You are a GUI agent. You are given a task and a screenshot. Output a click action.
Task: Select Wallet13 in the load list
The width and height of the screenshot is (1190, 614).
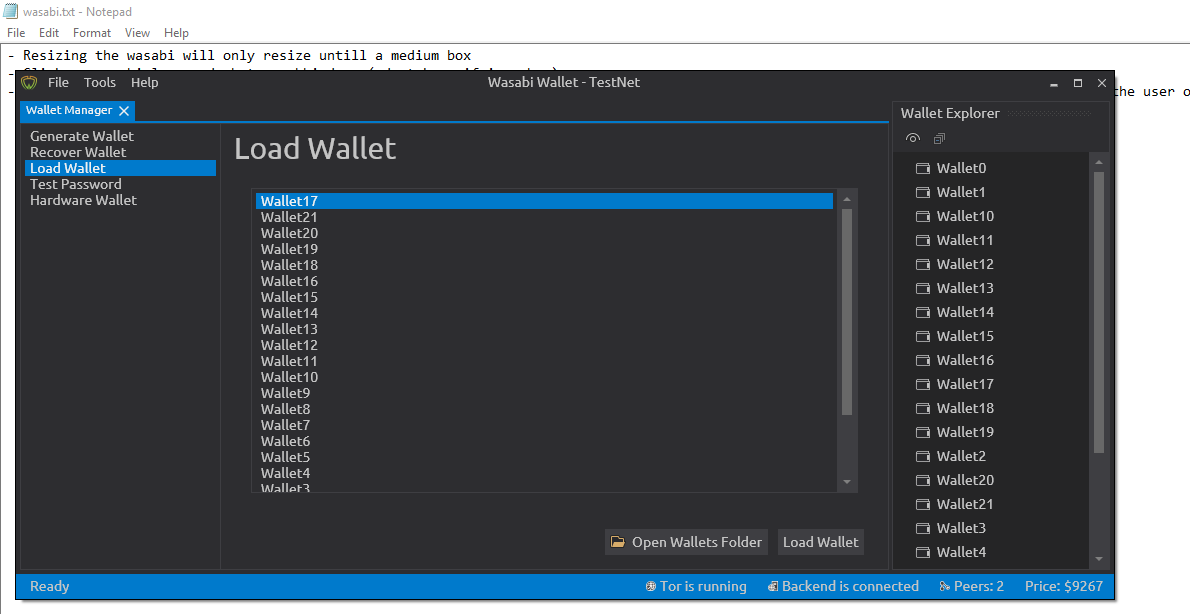click(544, 329)
